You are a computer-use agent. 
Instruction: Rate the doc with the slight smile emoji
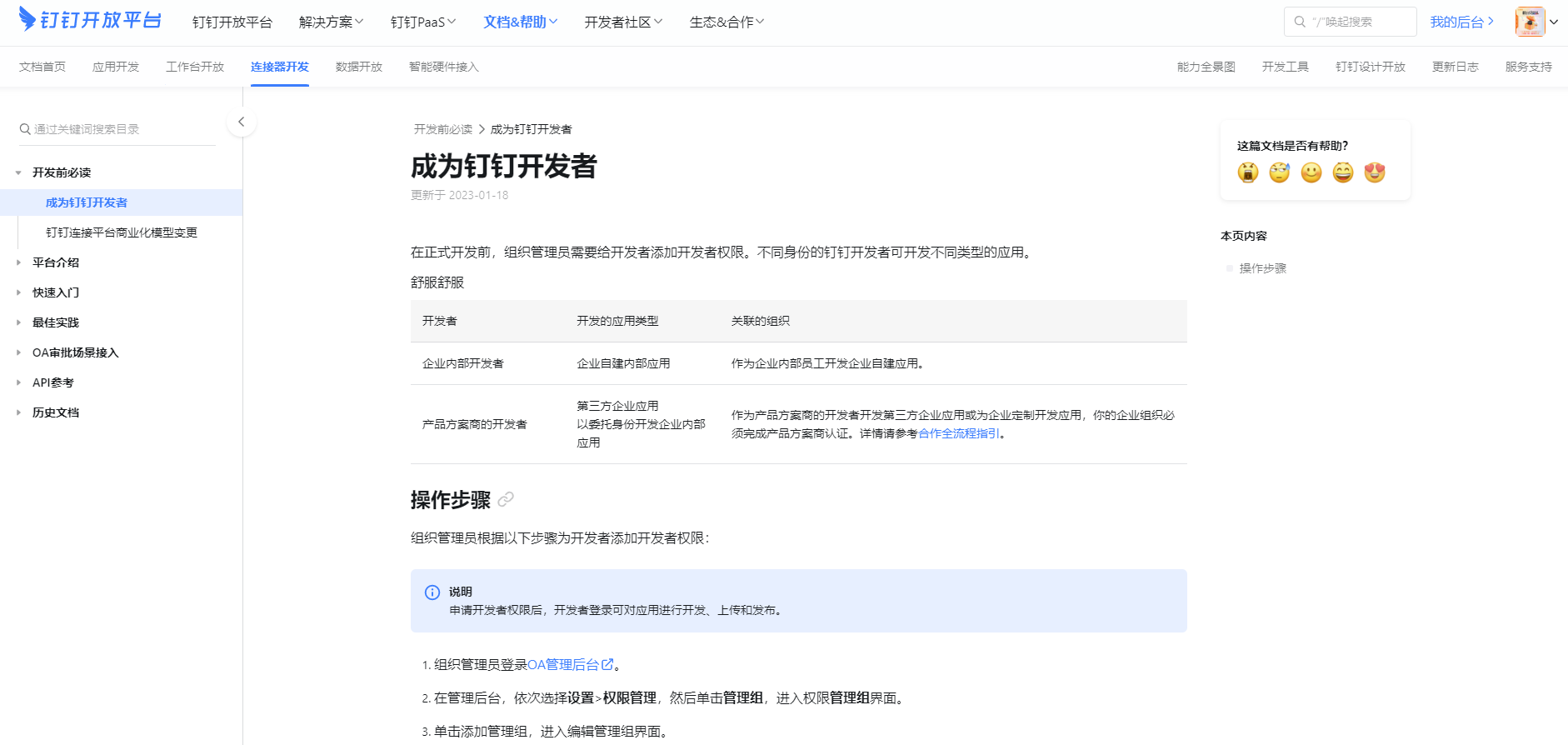(x=1311, y=172)
